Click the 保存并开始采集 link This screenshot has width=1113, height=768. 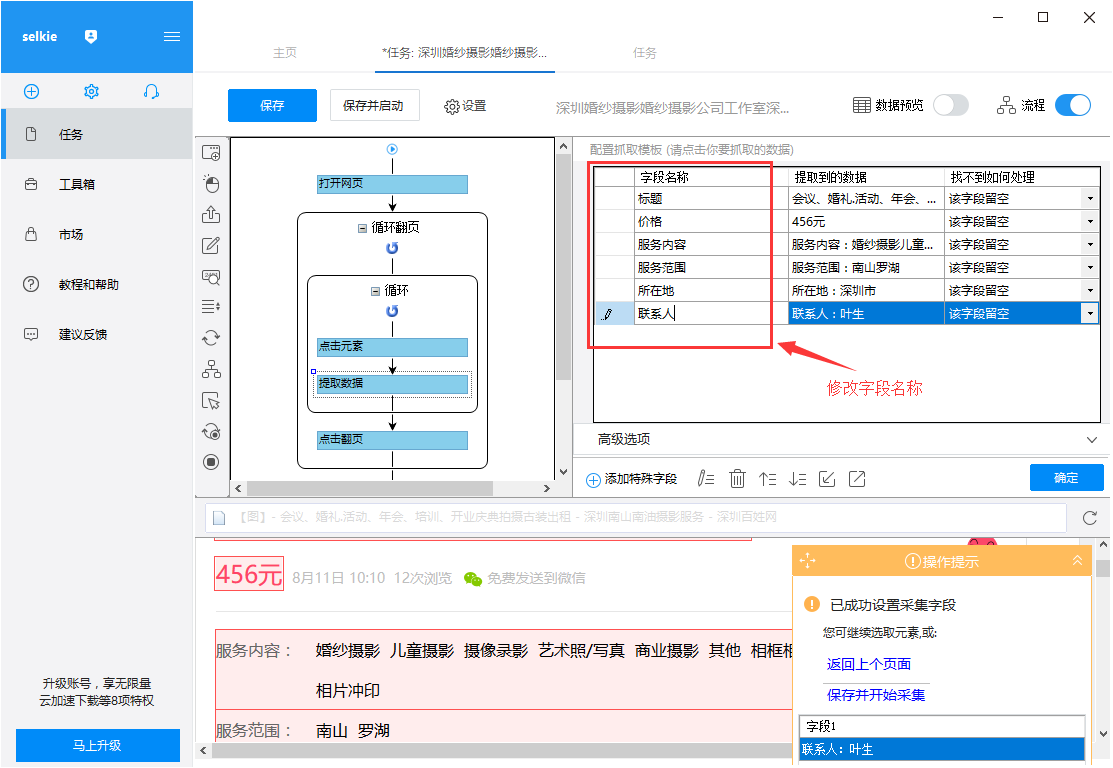pos(876,695)
